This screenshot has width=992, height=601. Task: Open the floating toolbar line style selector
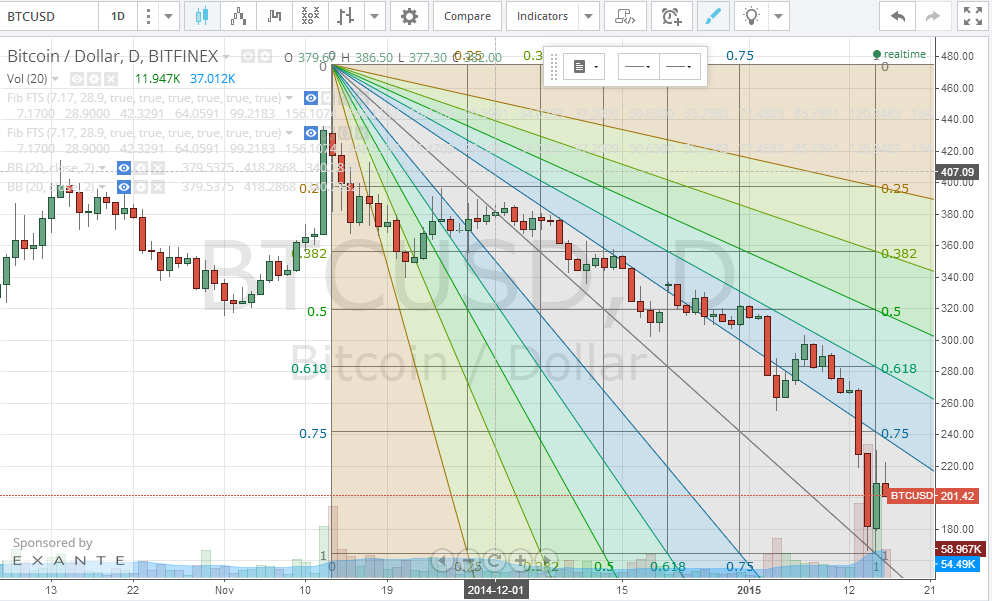(638, 66)
